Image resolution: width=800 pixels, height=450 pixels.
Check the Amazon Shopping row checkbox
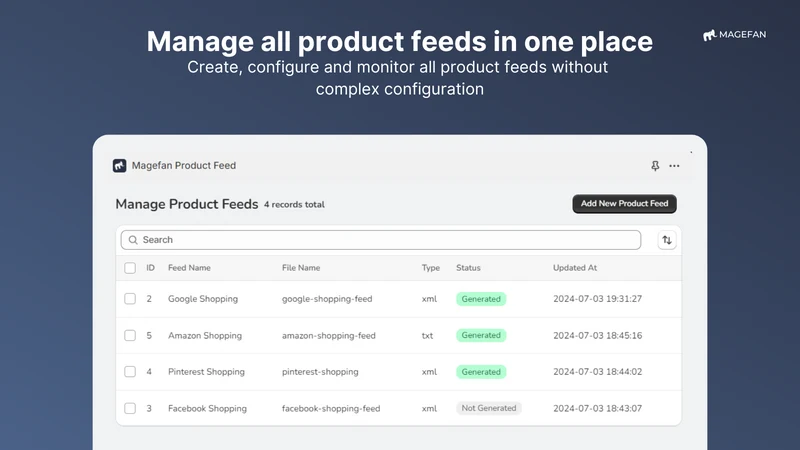click(x=130, y=335)
